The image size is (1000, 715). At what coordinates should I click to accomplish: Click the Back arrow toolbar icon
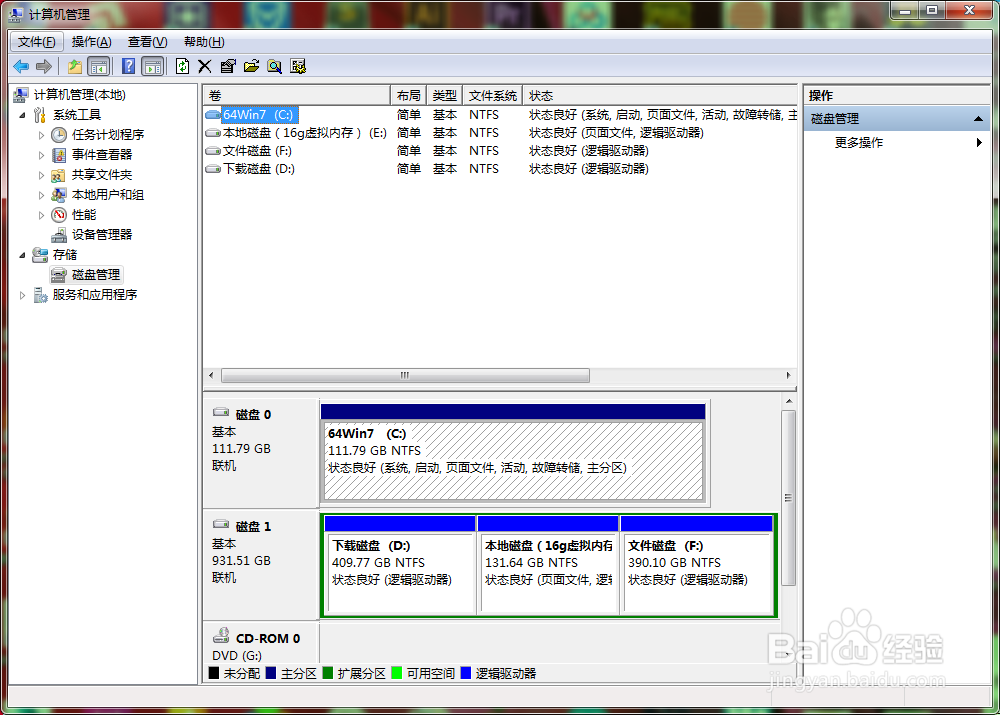[21, 66]
